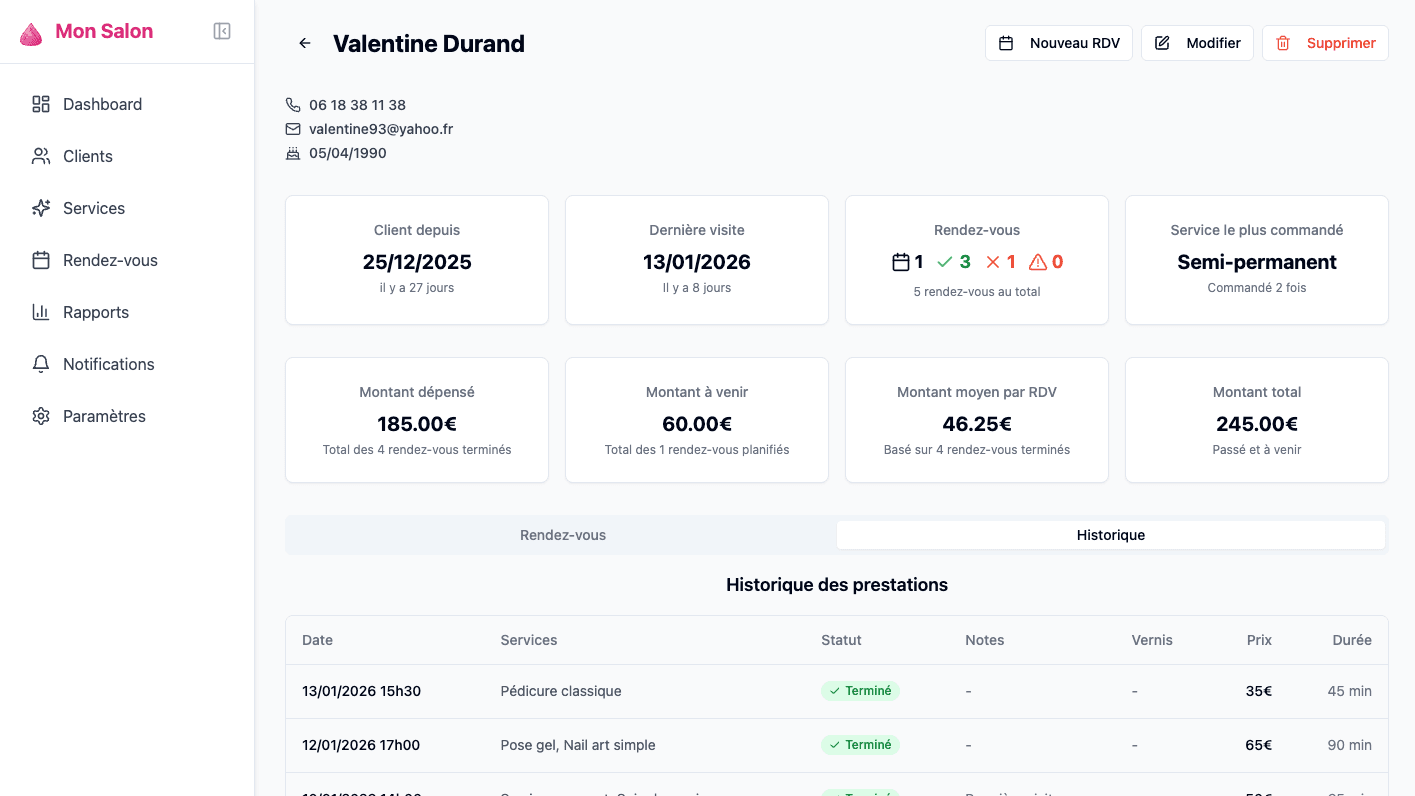Select the Clients people icon in sidebar
This screenshot has height=796, width=1415.
(x=41, y=156)
